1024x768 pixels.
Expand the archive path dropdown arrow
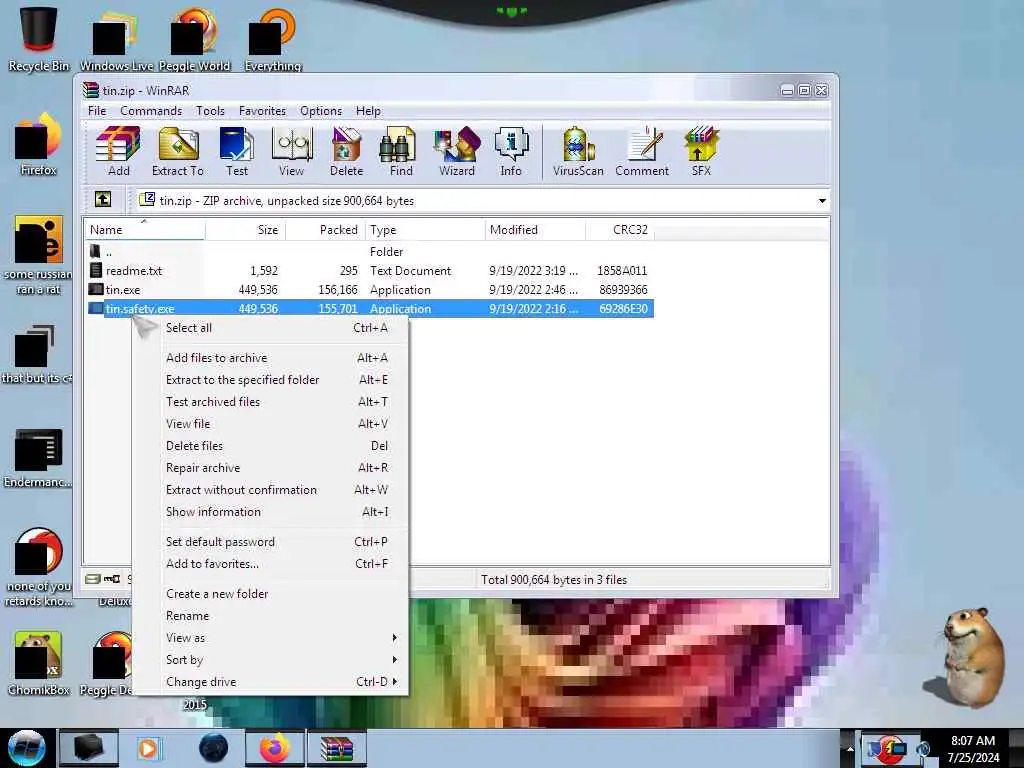pyautogui.click(x=822, y=200)
